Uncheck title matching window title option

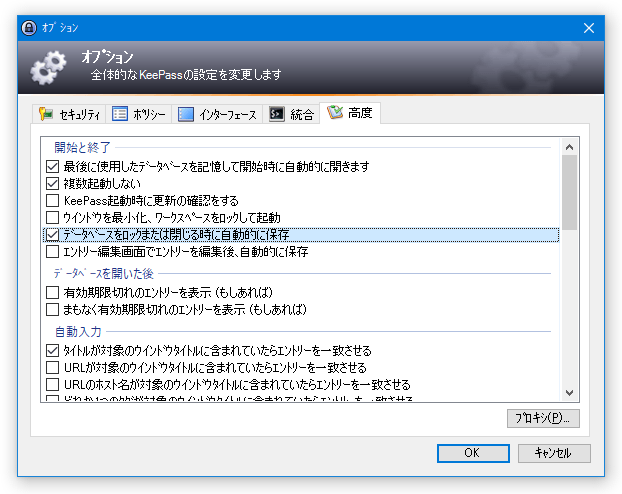(52, 350)
